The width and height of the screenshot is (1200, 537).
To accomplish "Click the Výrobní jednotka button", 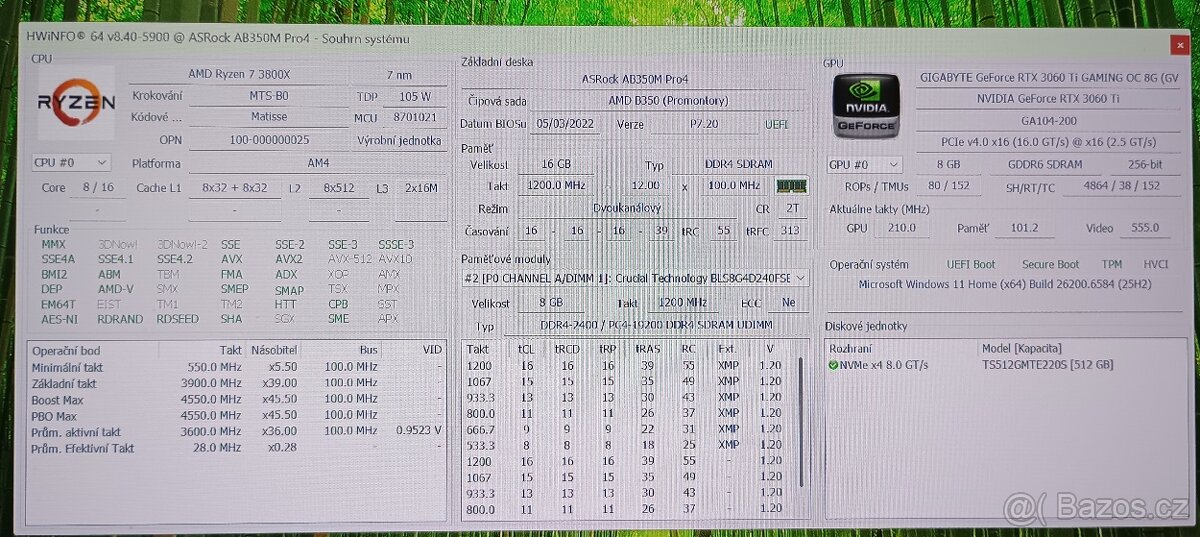I will [x=400, y=141].
